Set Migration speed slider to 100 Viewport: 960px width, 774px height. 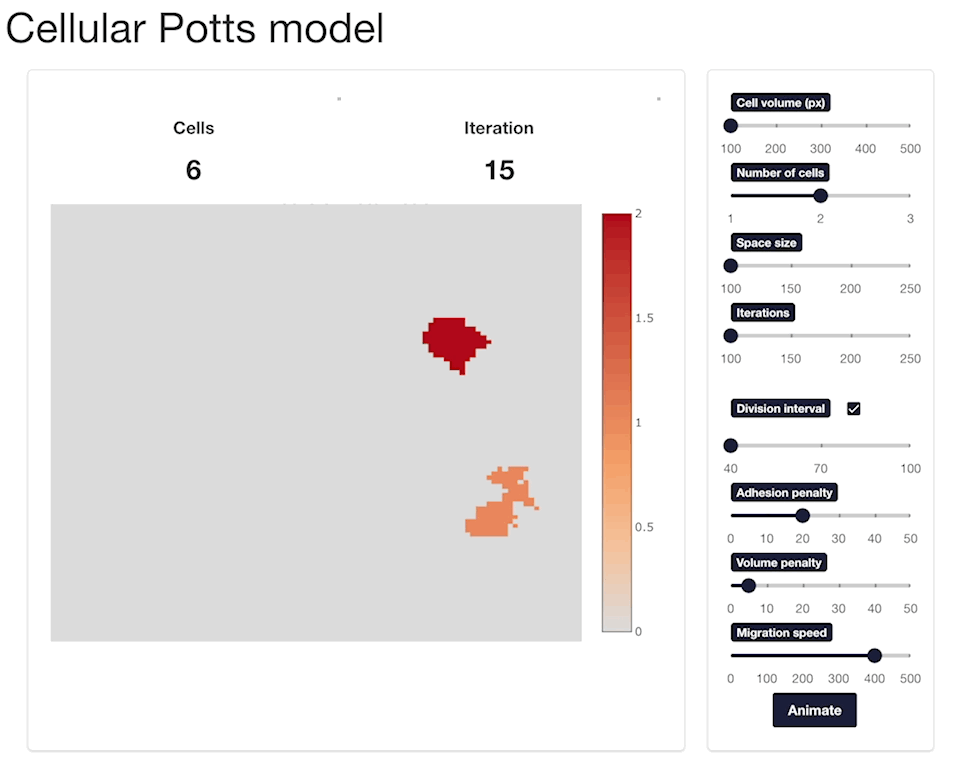click(767, 655)
